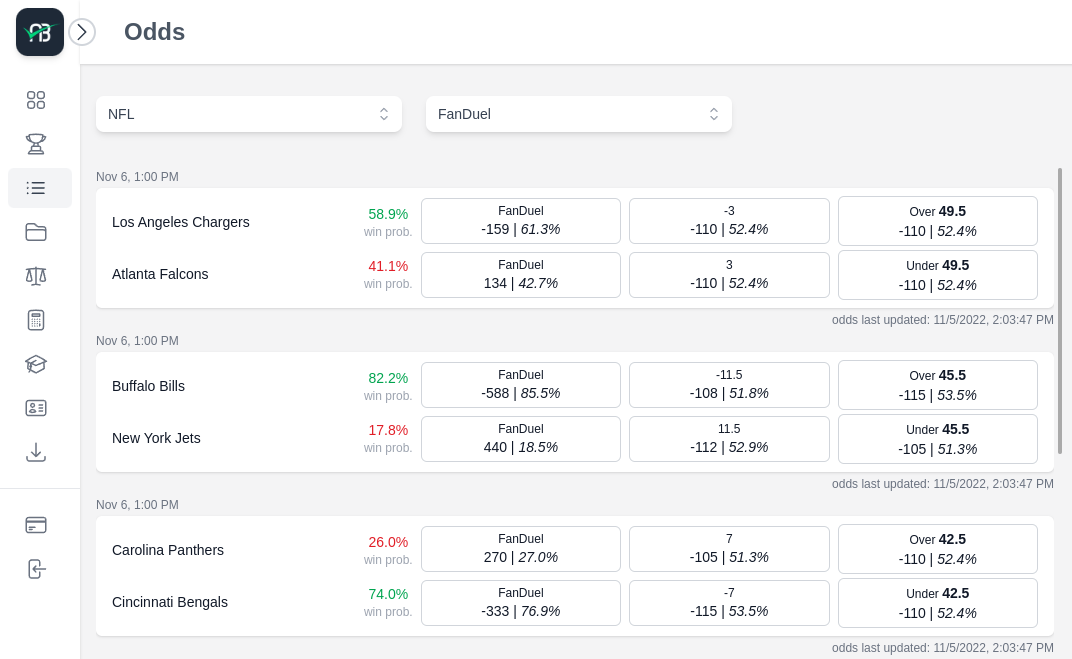This screenshot has height=659, width=1072.
Task: Select Panthers moneyline 270 box
Action: coord(521,549)
